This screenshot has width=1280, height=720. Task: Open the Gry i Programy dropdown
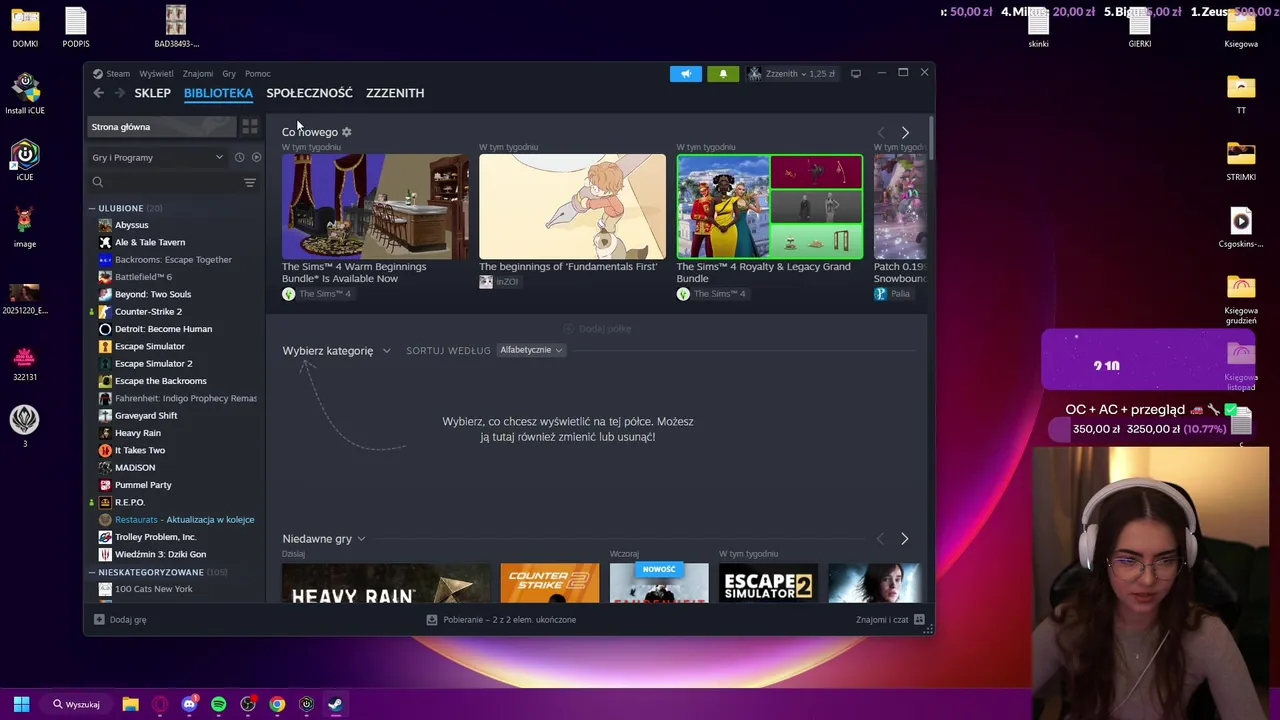(158, 157)
